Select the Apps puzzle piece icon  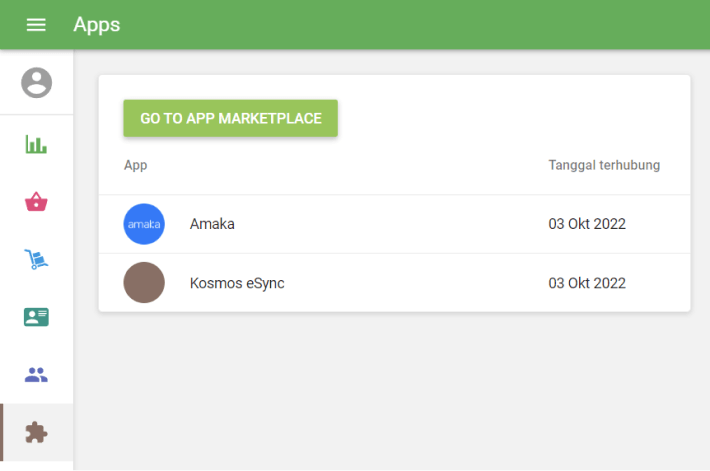pos(37,432)
